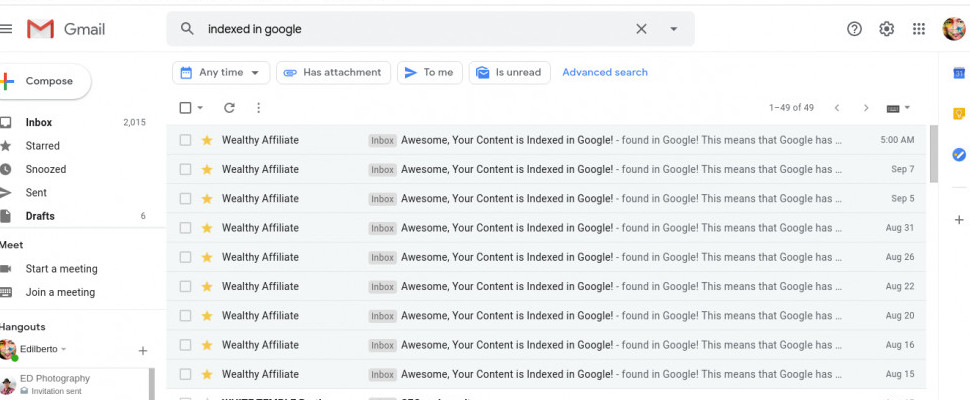This screenshot has height=400, width=970.
Task: Select the checkbox of the Aug 26 email
Action: tap(185, 257)
